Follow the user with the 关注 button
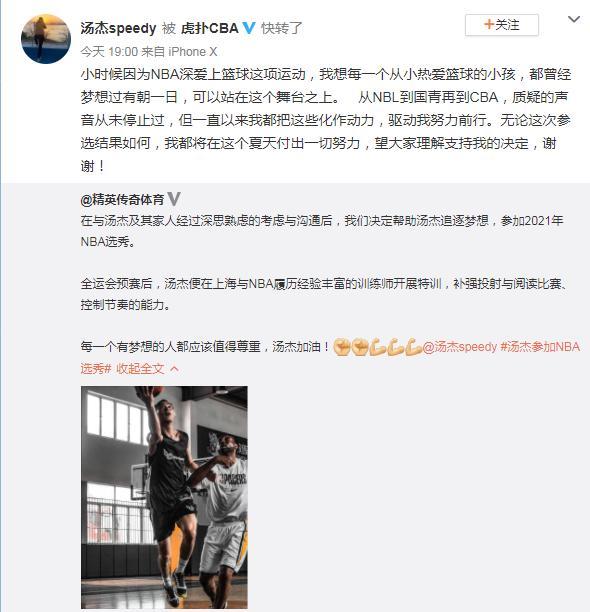Viewport: 590px width, 612px height. coord(502,25)
